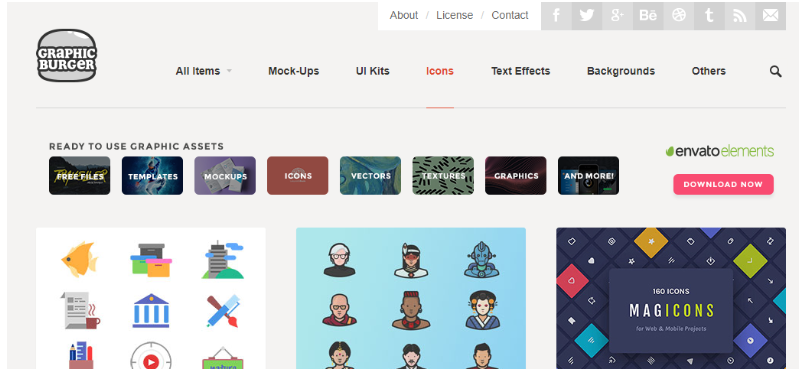799x377 pixels.
Task: Click the Download Now button
Action: pyautogui.click(x=723, y=184)
